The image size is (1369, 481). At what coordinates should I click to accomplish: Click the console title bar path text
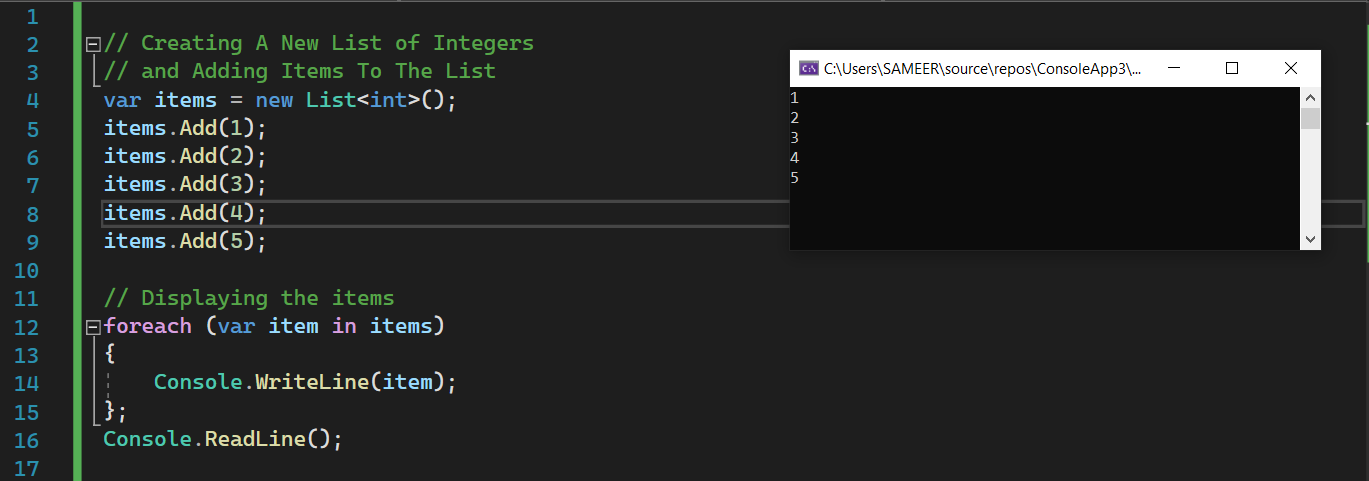(x=982, y=69)
